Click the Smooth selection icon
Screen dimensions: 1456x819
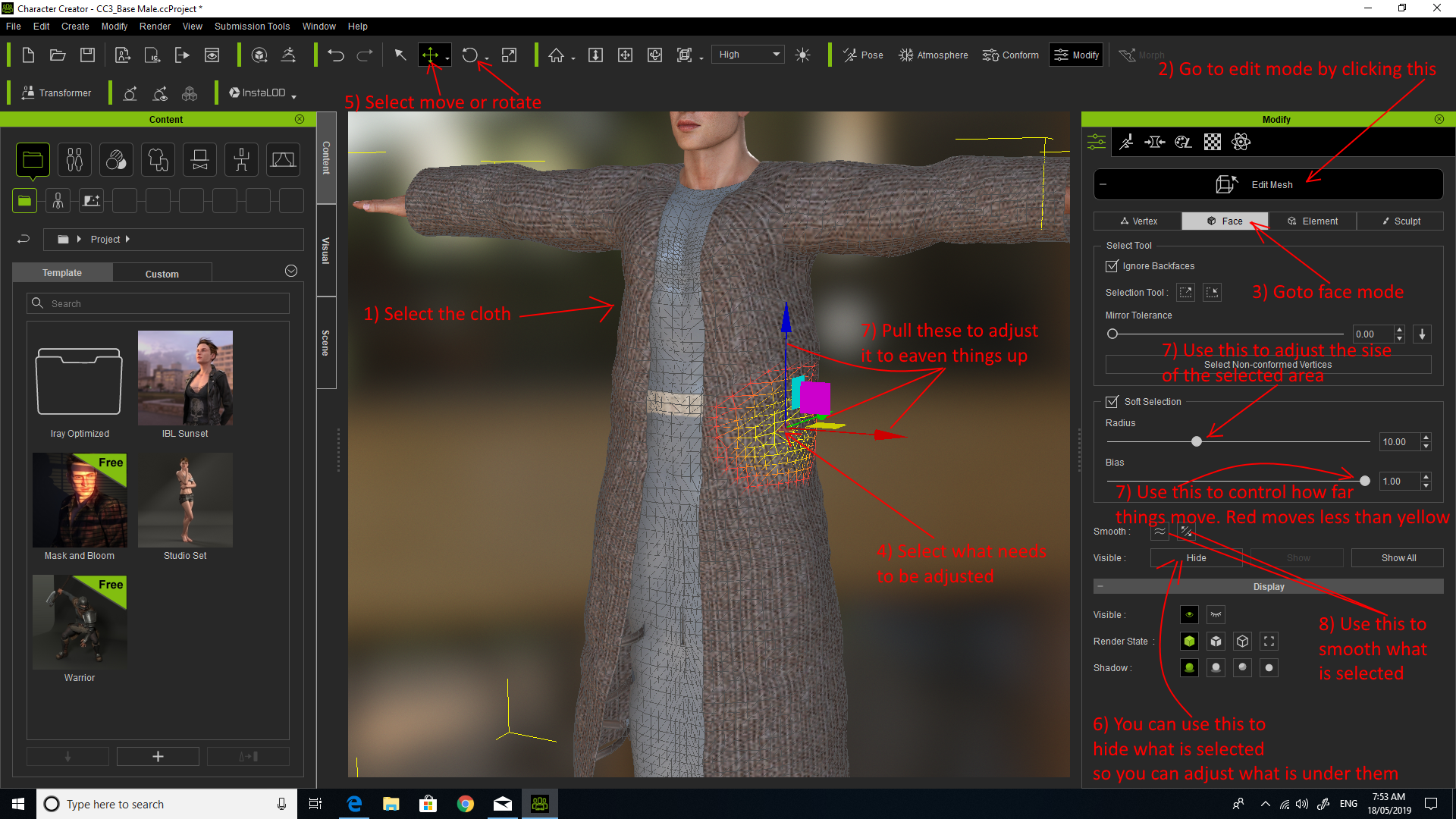click(x=1159, y=532)
